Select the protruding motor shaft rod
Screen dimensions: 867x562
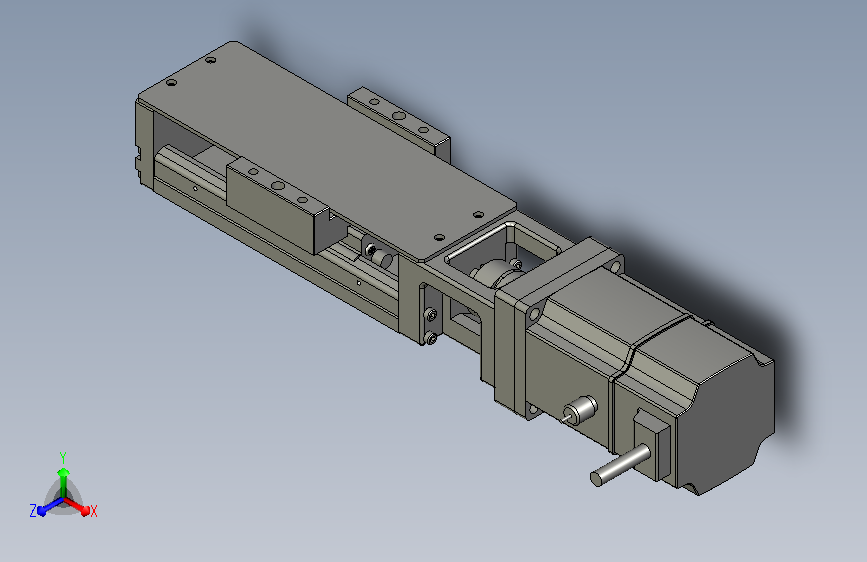[620, 466]
